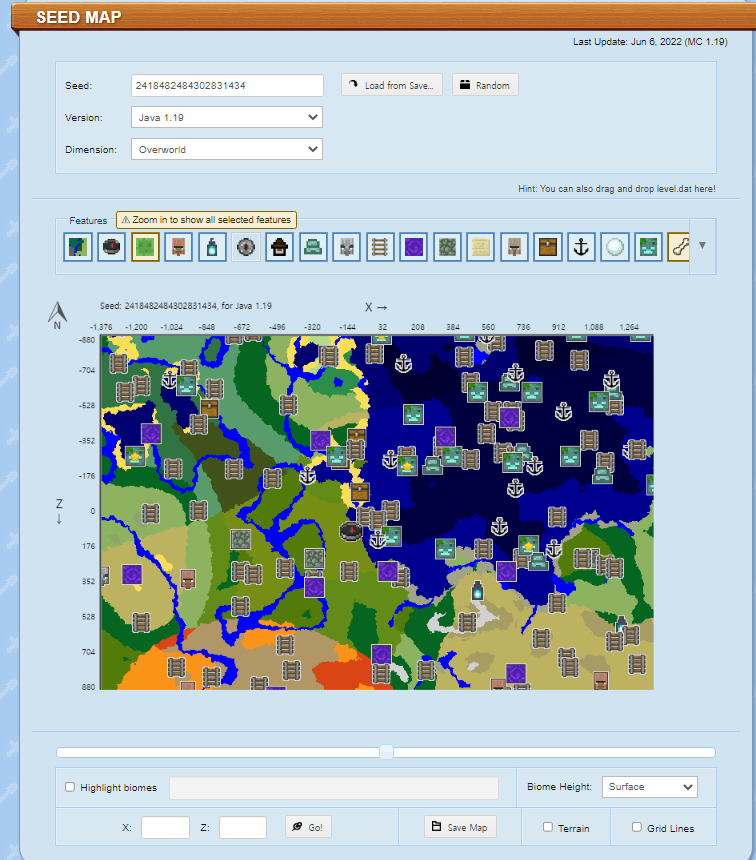
Task: Click the Random seed button
Action: pyautogui.click(x=485, y=85)
